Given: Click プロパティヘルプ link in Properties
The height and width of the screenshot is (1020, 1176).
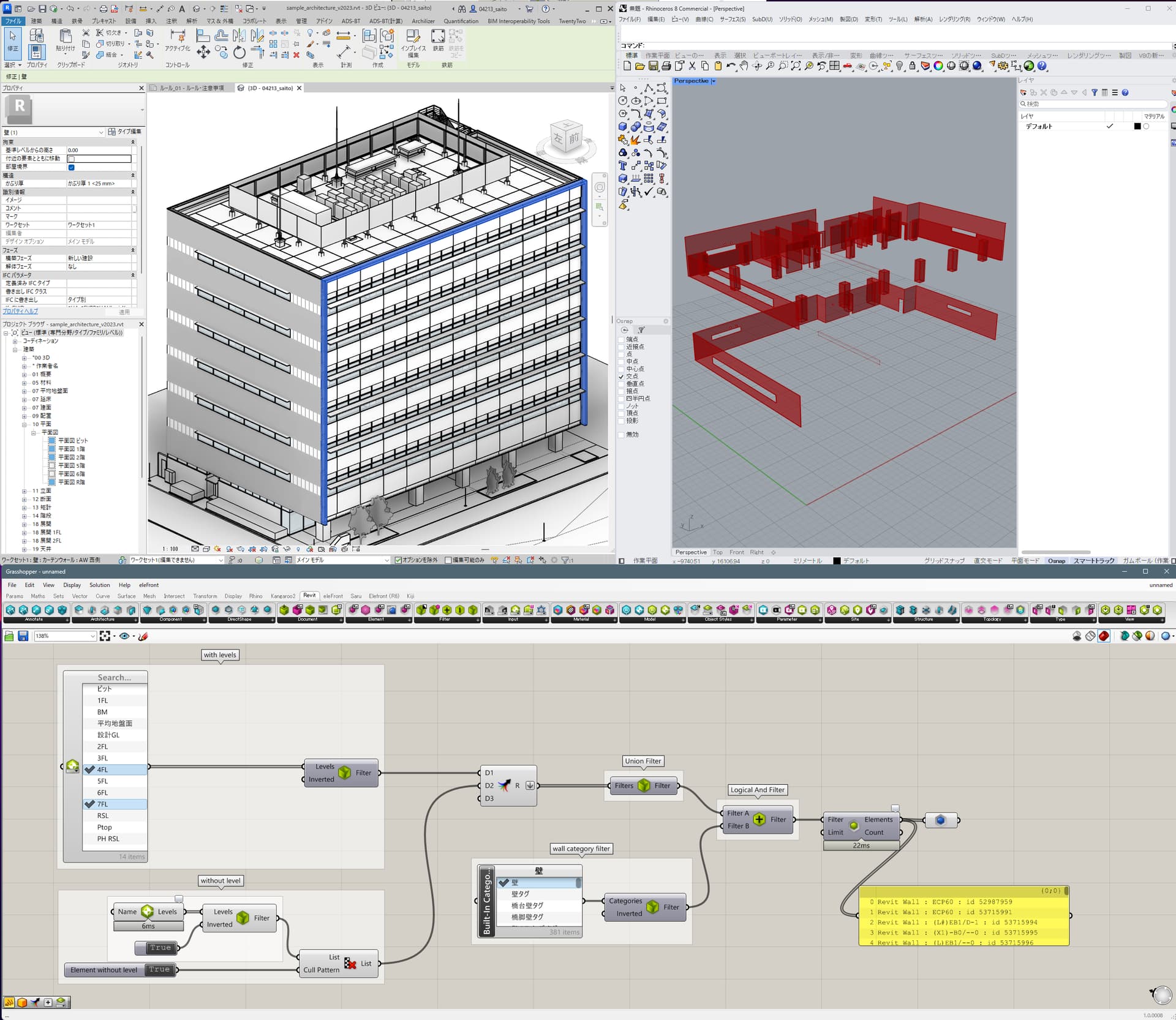Looking at the screenshot, I should tap(20, 312).
